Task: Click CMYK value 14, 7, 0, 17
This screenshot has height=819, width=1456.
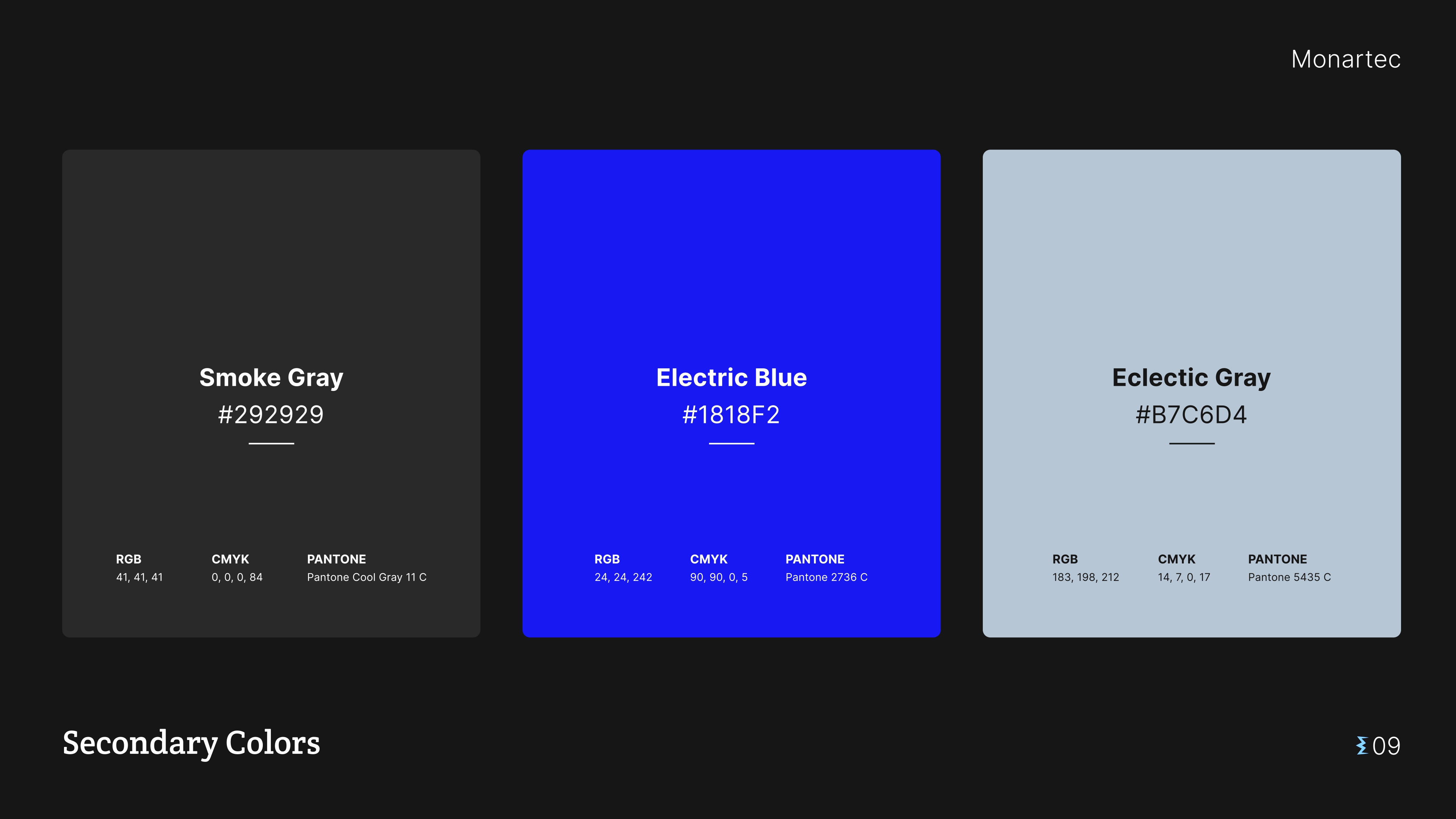Action: click(x=1184, y=577)
